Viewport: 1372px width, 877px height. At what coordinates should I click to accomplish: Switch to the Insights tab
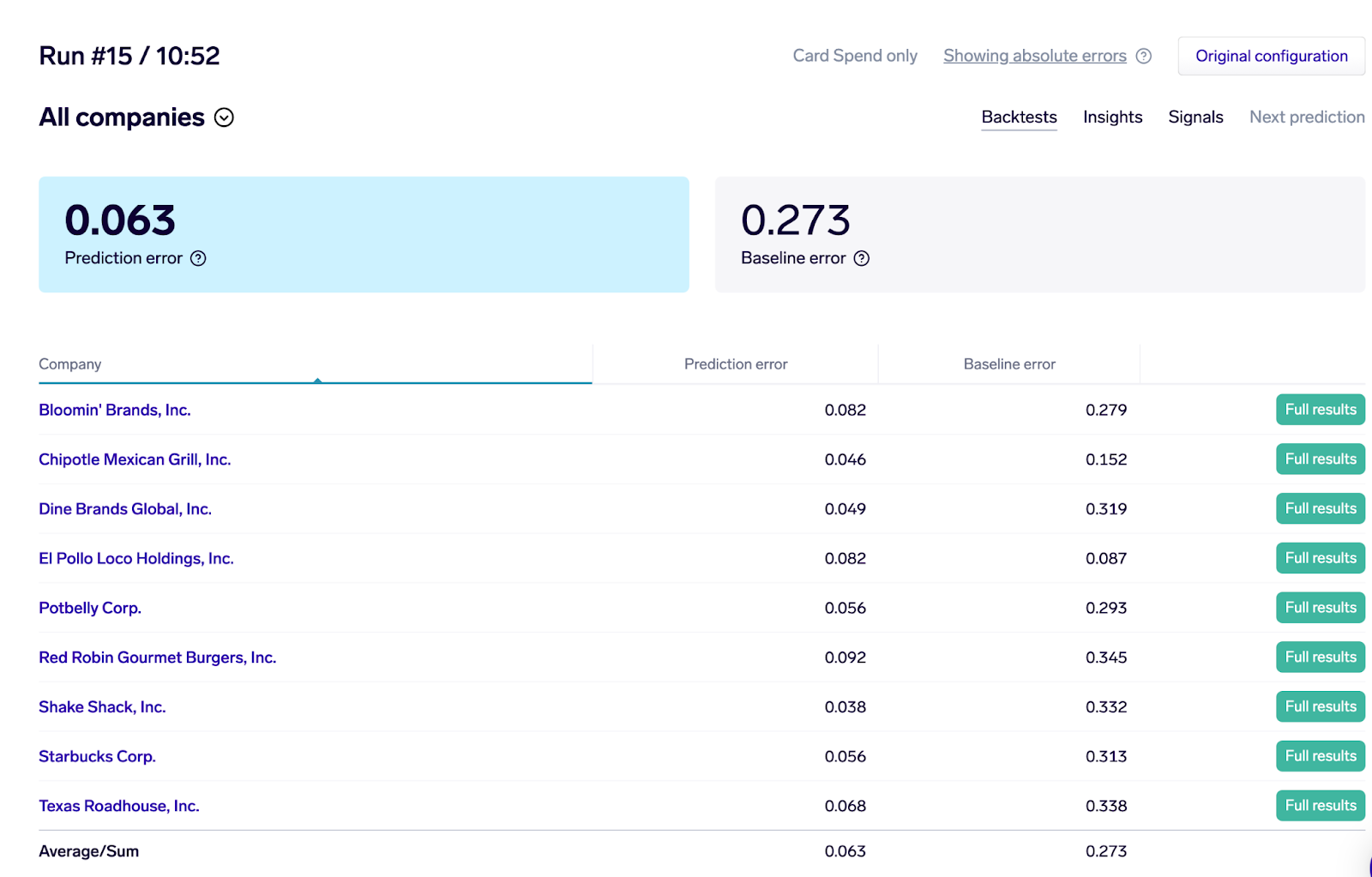pyautogui.click(x=1113, y=117)
